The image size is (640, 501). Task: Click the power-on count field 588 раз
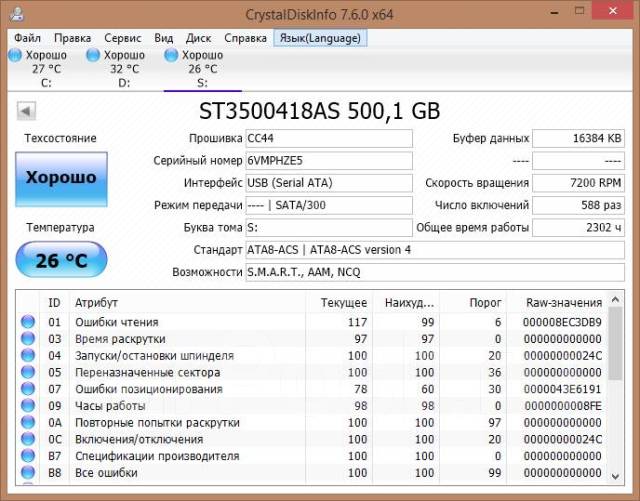[x=578, y=205]
